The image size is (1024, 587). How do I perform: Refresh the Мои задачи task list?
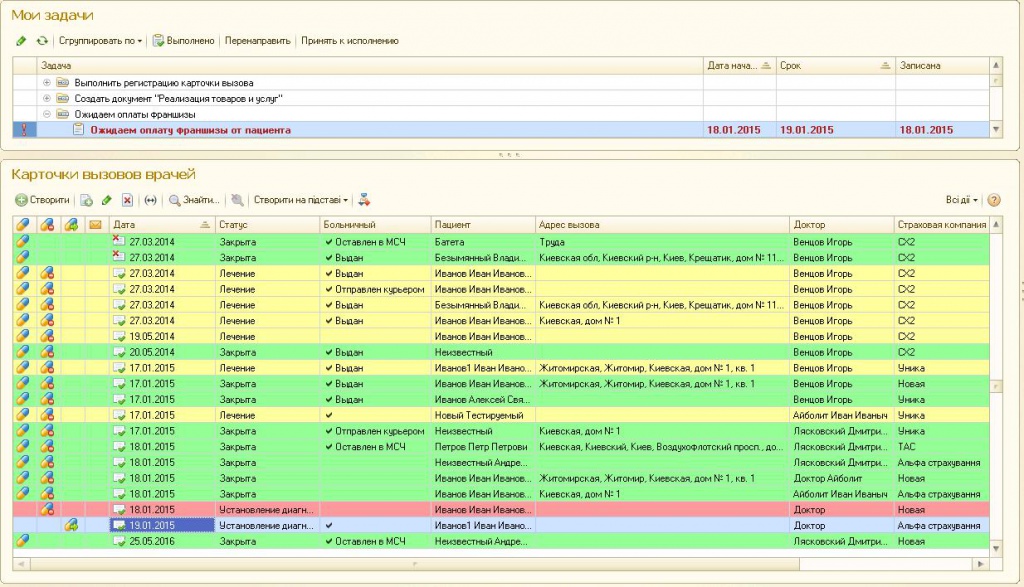pyautogui.click(x=42, y=41)
